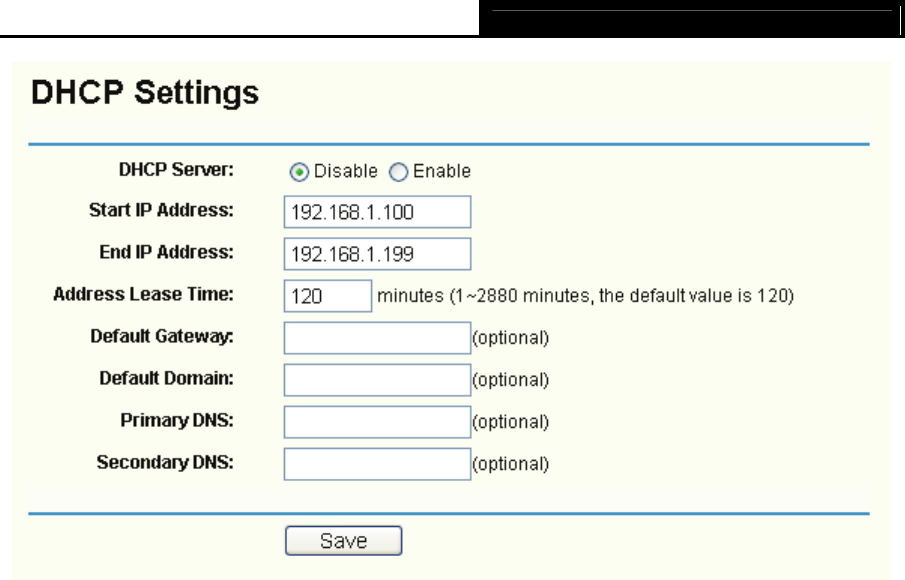Select the Enable DHCP Server radio button

point(398,172)
